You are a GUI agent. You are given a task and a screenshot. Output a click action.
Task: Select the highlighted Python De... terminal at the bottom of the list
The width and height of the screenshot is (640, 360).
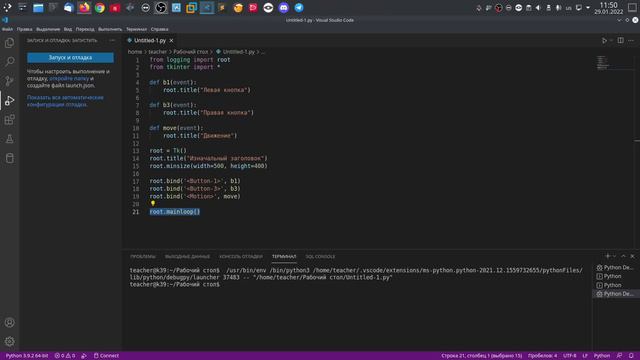pyautogui.click(x=615, y=293)
